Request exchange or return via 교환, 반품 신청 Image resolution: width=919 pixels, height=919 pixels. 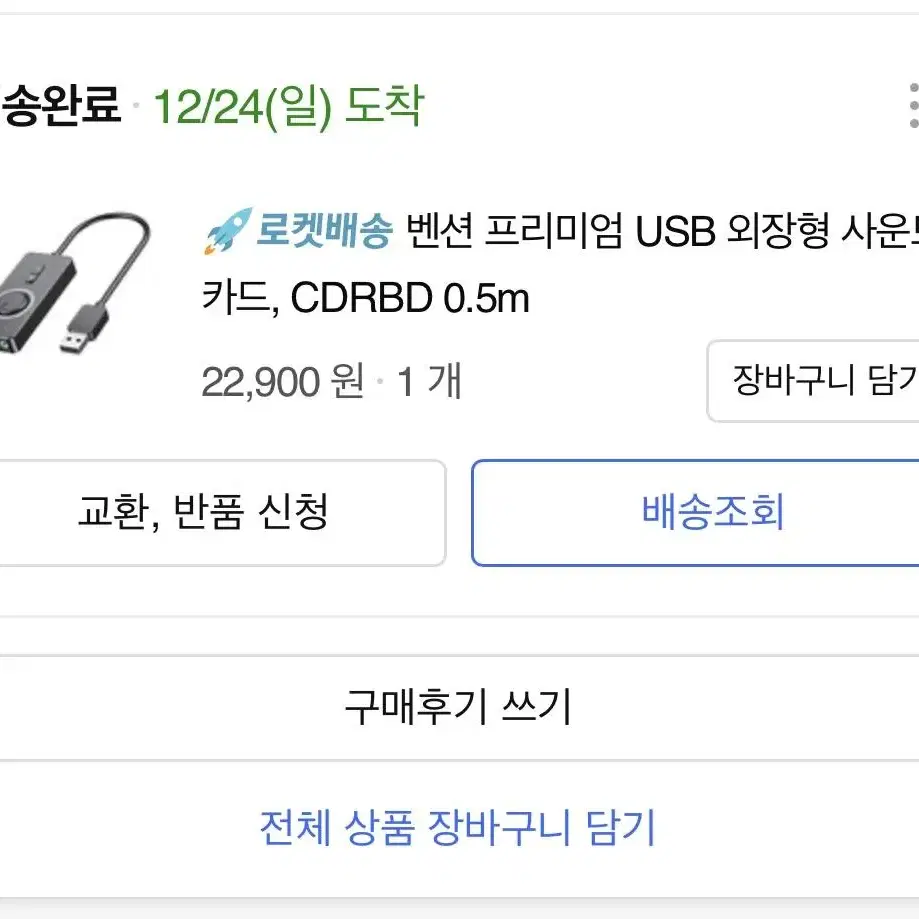(222, 513)
